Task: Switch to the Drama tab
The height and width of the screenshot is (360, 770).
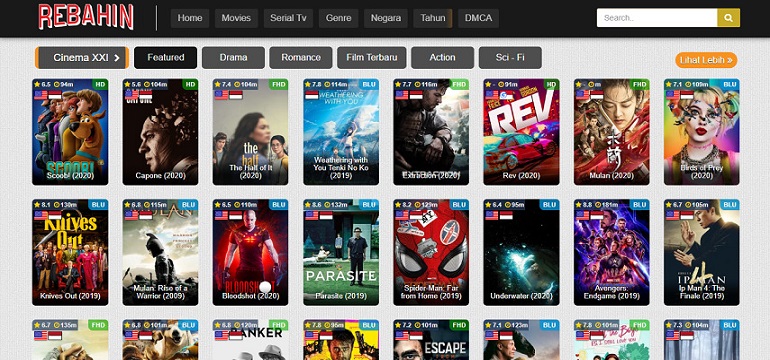Action: (x=233, y=57)
